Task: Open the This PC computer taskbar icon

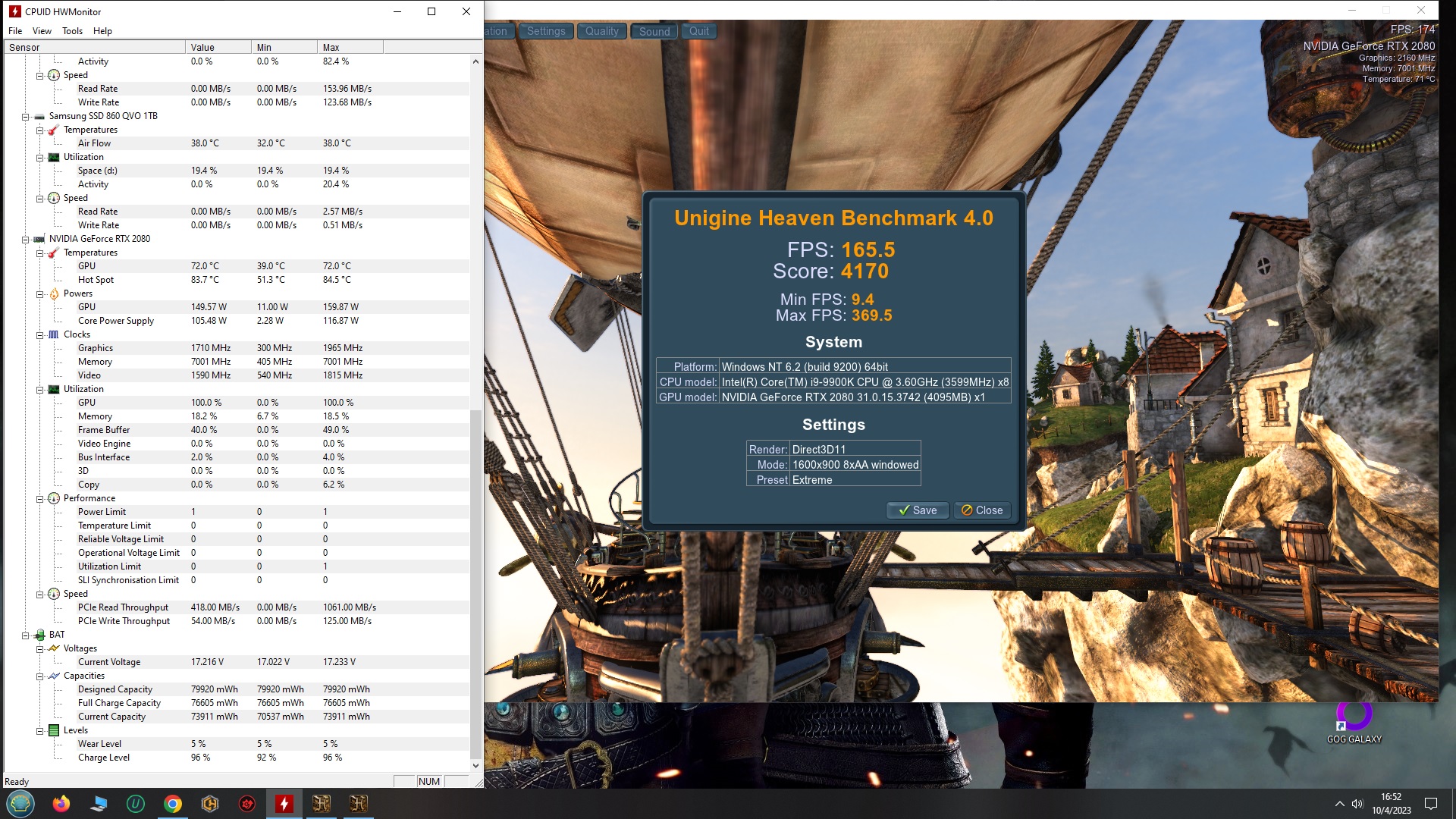Action: 99,803
